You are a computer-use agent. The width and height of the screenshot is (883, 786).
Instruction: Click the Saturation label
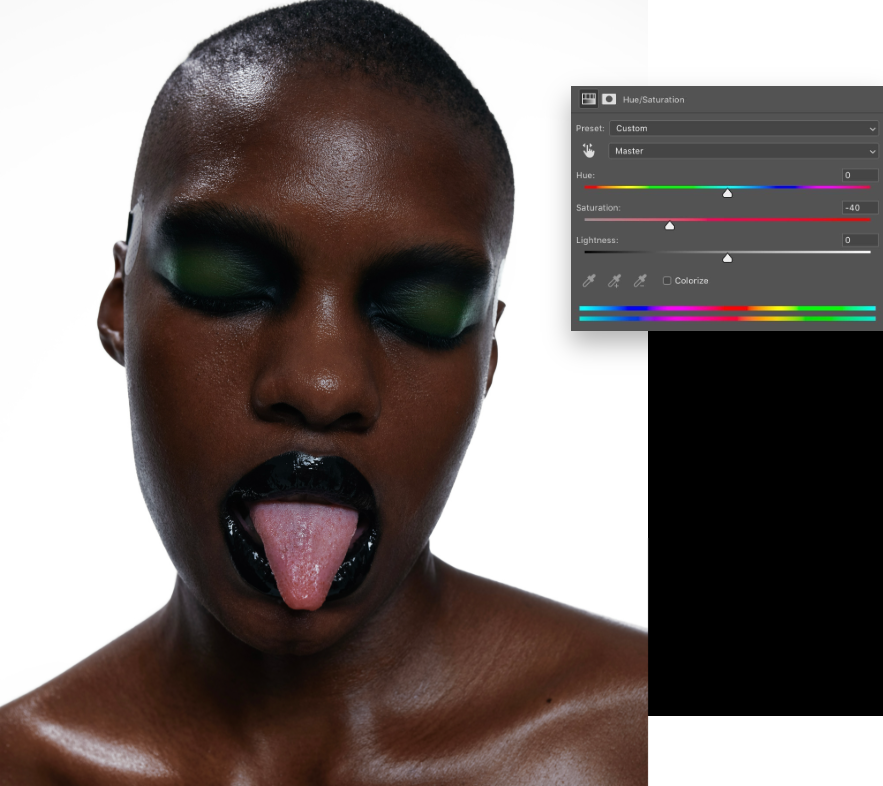(x=598, y=208)
